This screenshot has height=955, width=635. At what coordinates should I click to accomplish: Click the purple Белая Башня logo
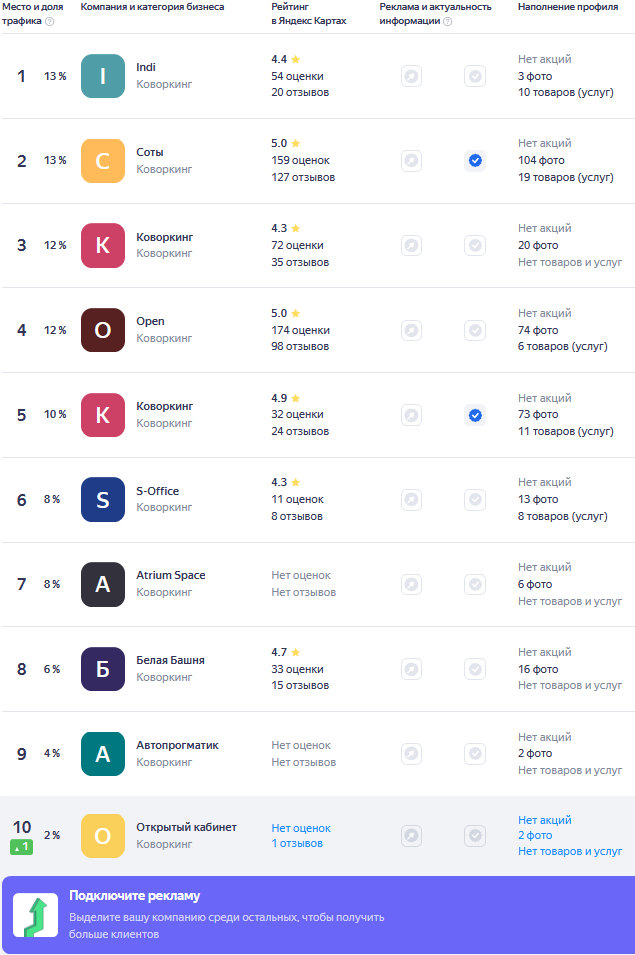pyautogui.click(x=102, y=669)
